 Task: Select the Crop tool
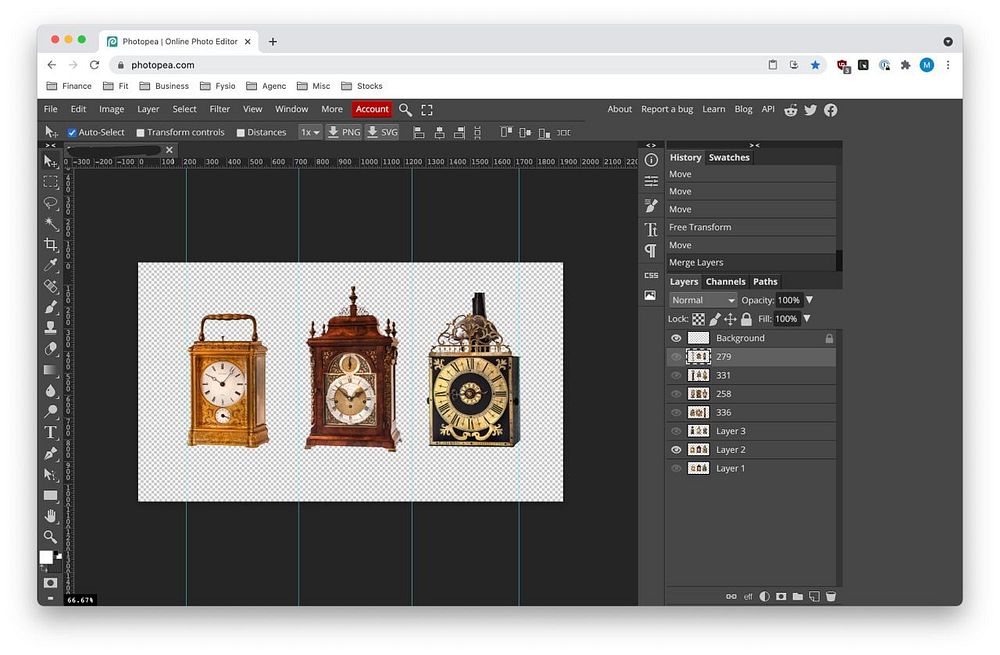50,245
